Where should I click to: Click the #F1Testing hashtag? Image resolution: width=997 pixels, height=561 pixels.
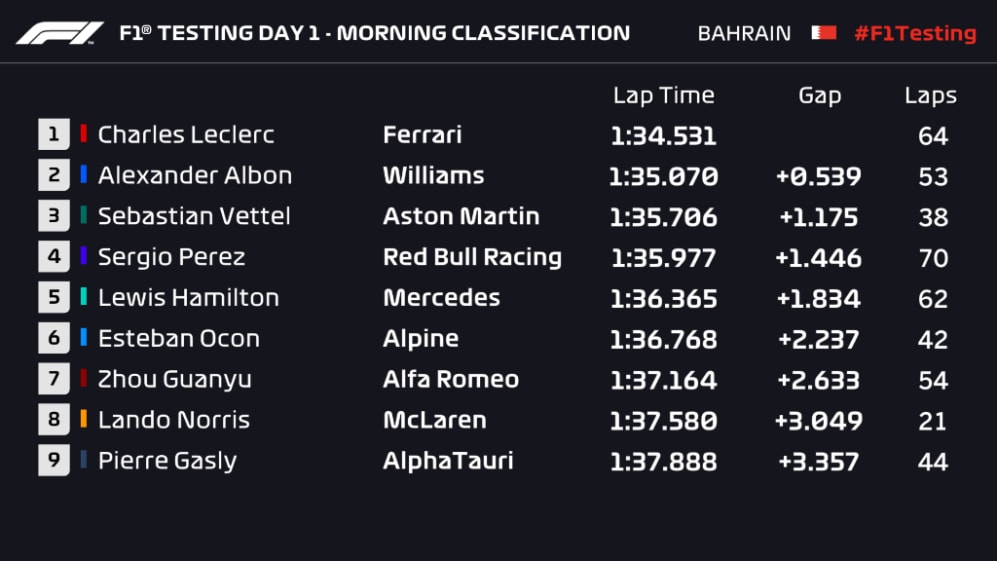point(915,33)
